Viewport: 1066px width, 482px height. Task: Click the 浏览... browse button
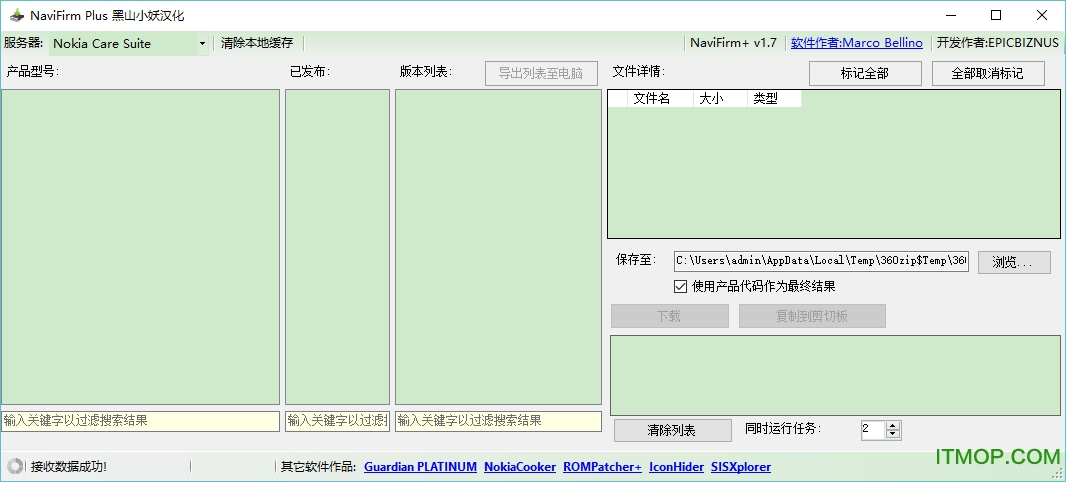(1014, 262)
